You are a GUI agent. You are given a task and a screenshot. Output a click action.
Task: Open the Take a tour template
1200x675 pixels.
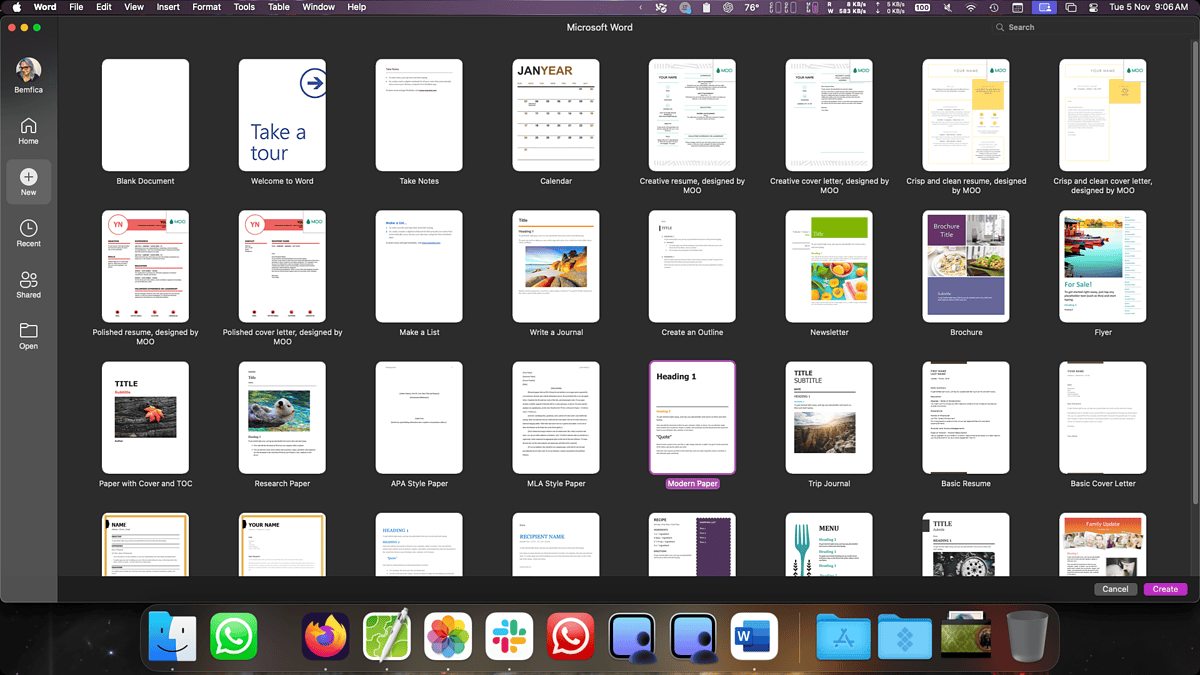coord(282,115)
